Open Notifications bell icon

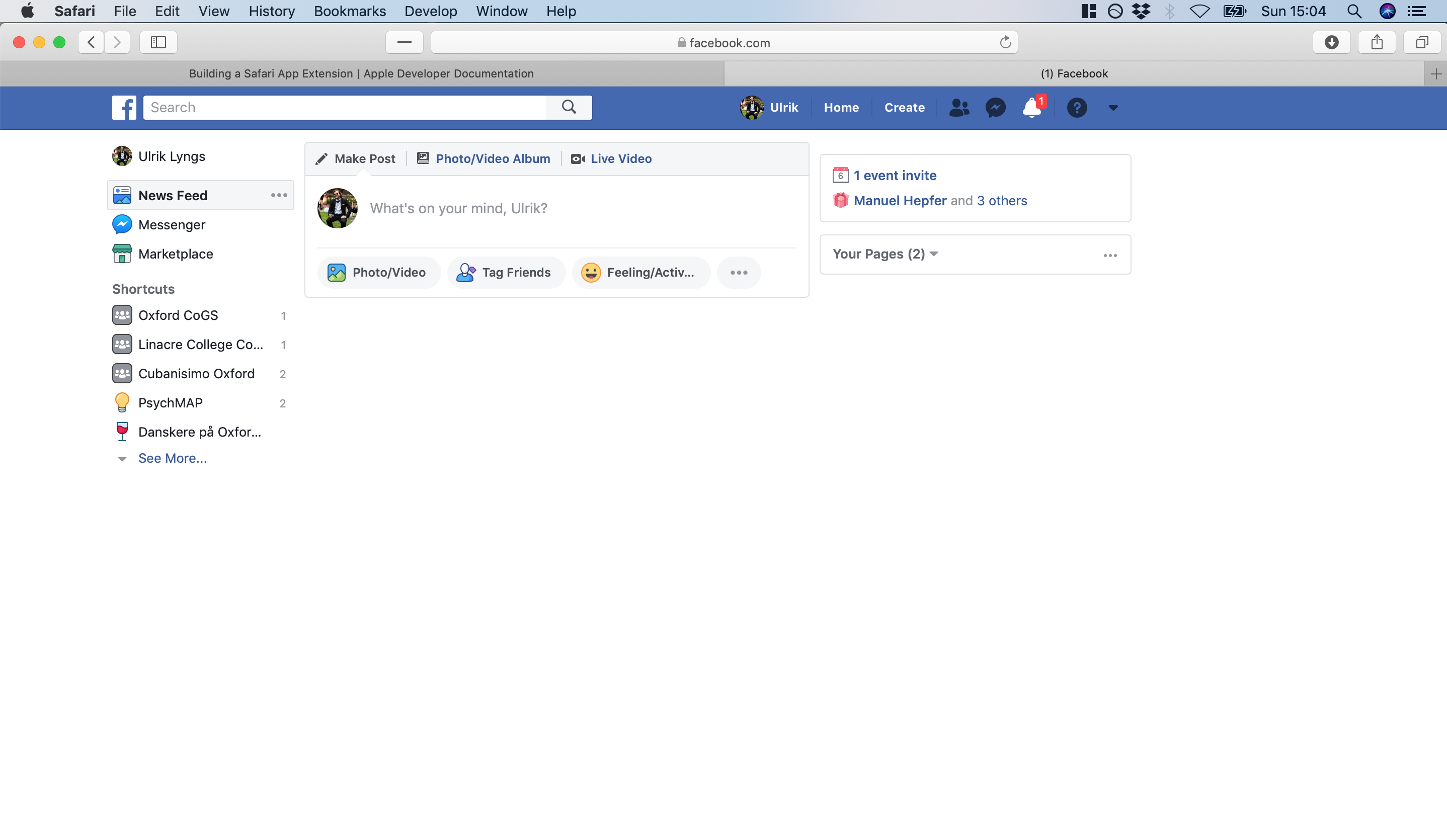[1032, 107]
